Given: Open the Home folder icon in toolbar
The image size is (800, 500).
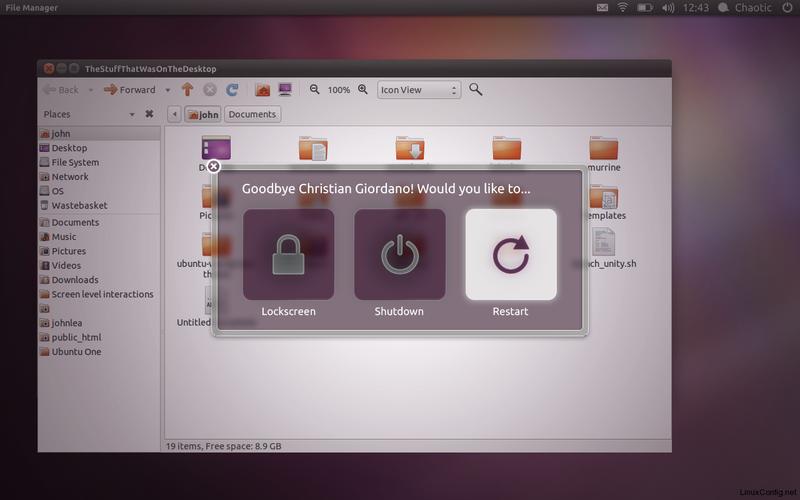Looking at the screenshot, I should 263,90.
